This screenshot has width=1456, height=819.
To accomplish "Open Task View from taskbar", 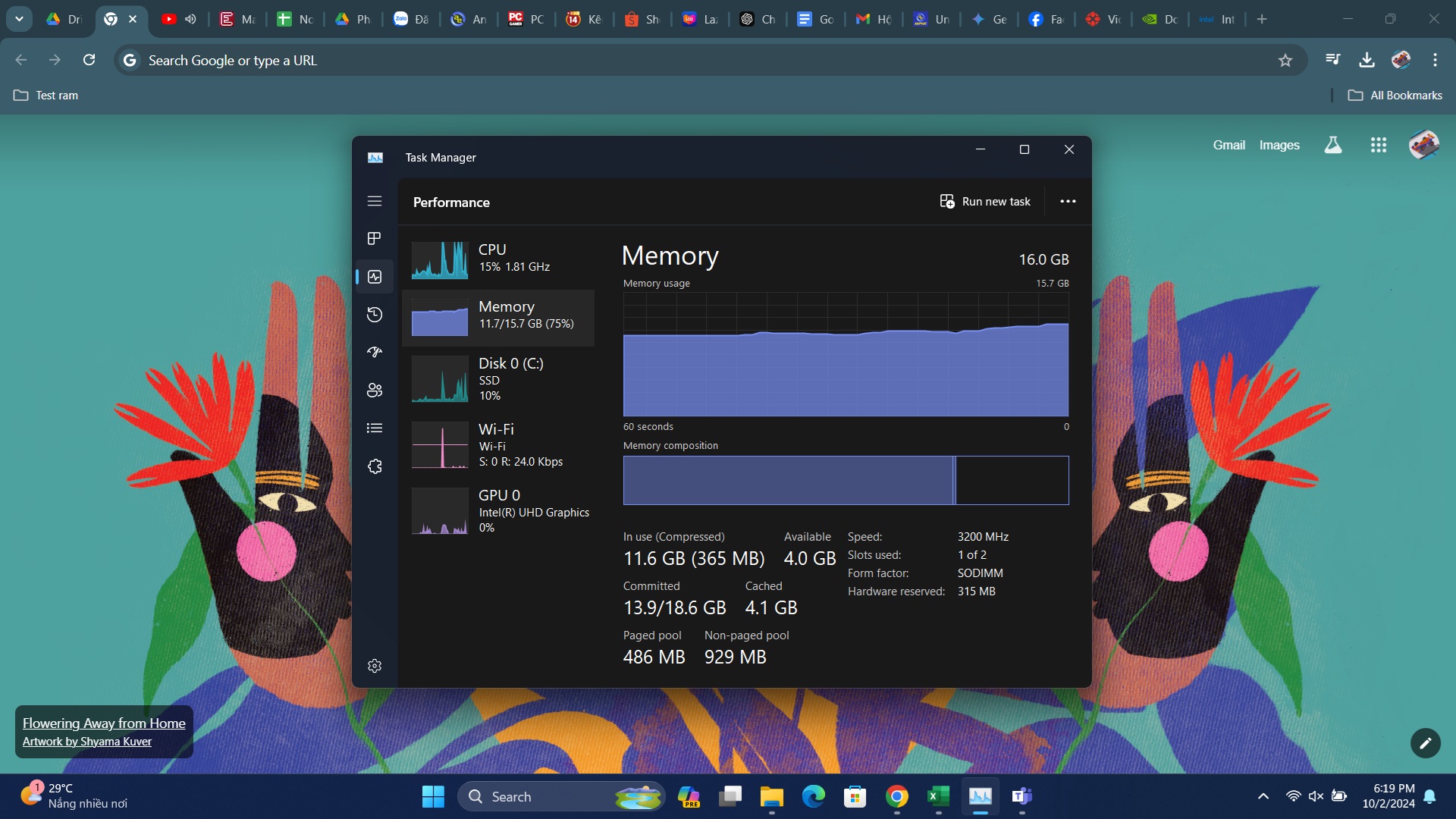I will [730, 796].
